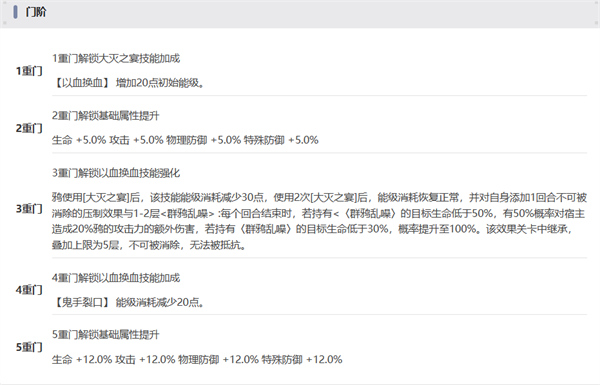Click the 3重门解锁以血换血技能强化 title
The width and height of the screenshot is (600, 385).
click(x=116, y=173)
